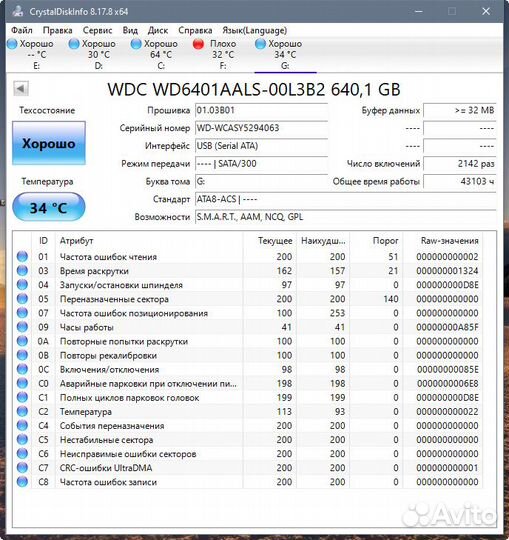The image size is (509, 540).
Task: Select disk D: at 30 °C
Action: pyautogui.click(x=98, y=54)
